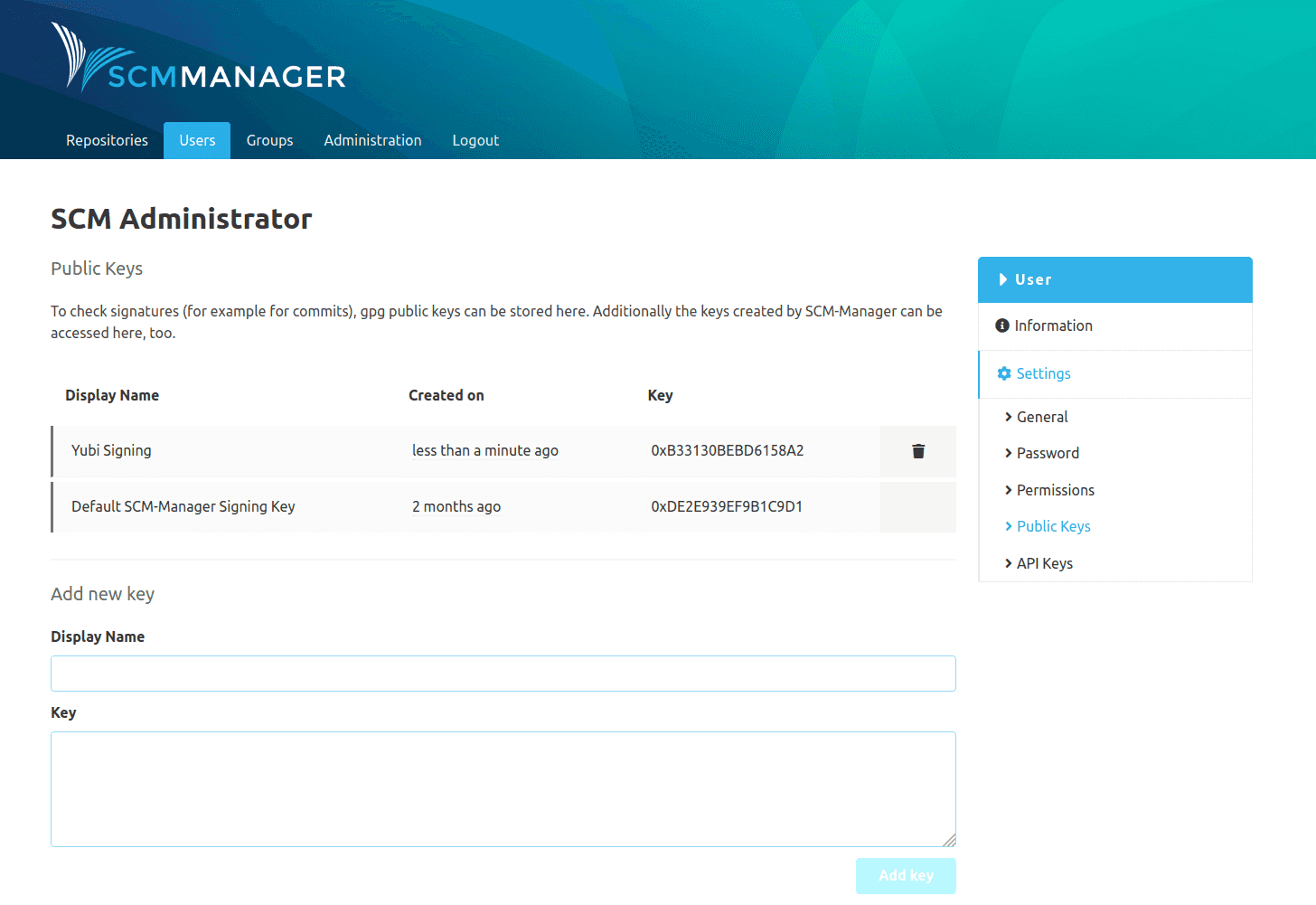The width and height of the screenshot is (1316, 905).
Task: Expand the API Keys section
Action: (1044, 562)
